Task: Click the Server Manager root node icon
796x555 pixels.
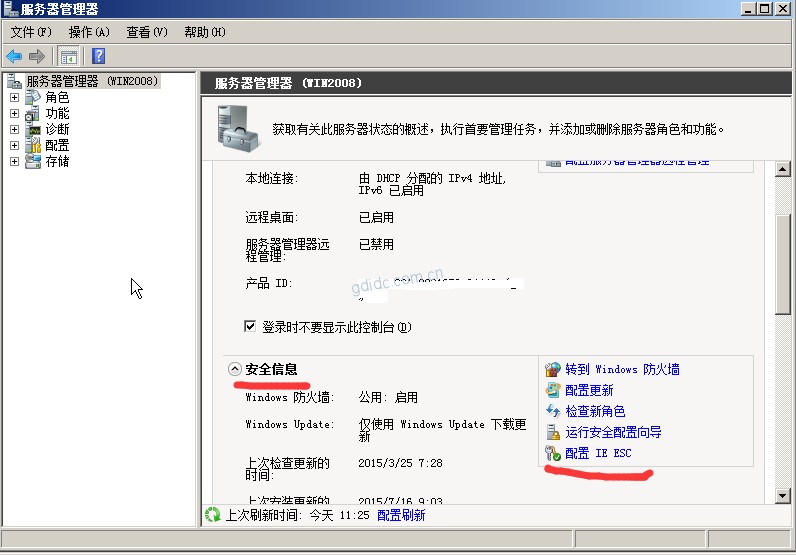Action: pyautogui.click(x=14, y=81)
